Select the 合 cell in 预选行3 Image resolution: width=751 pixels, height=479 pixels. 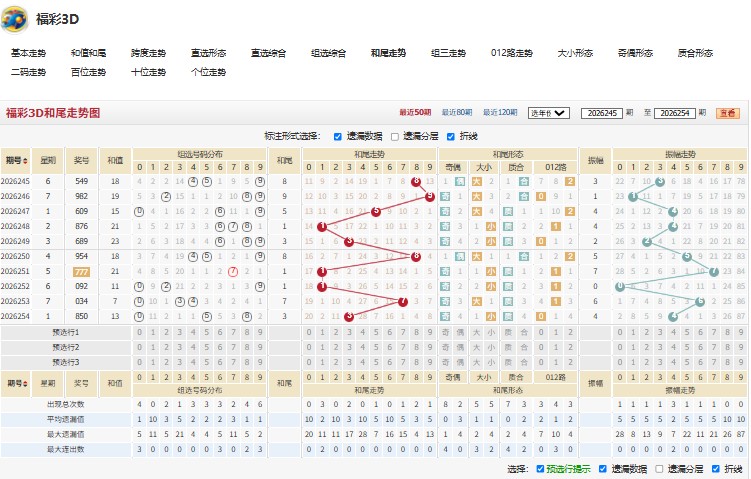pos(524,362)
